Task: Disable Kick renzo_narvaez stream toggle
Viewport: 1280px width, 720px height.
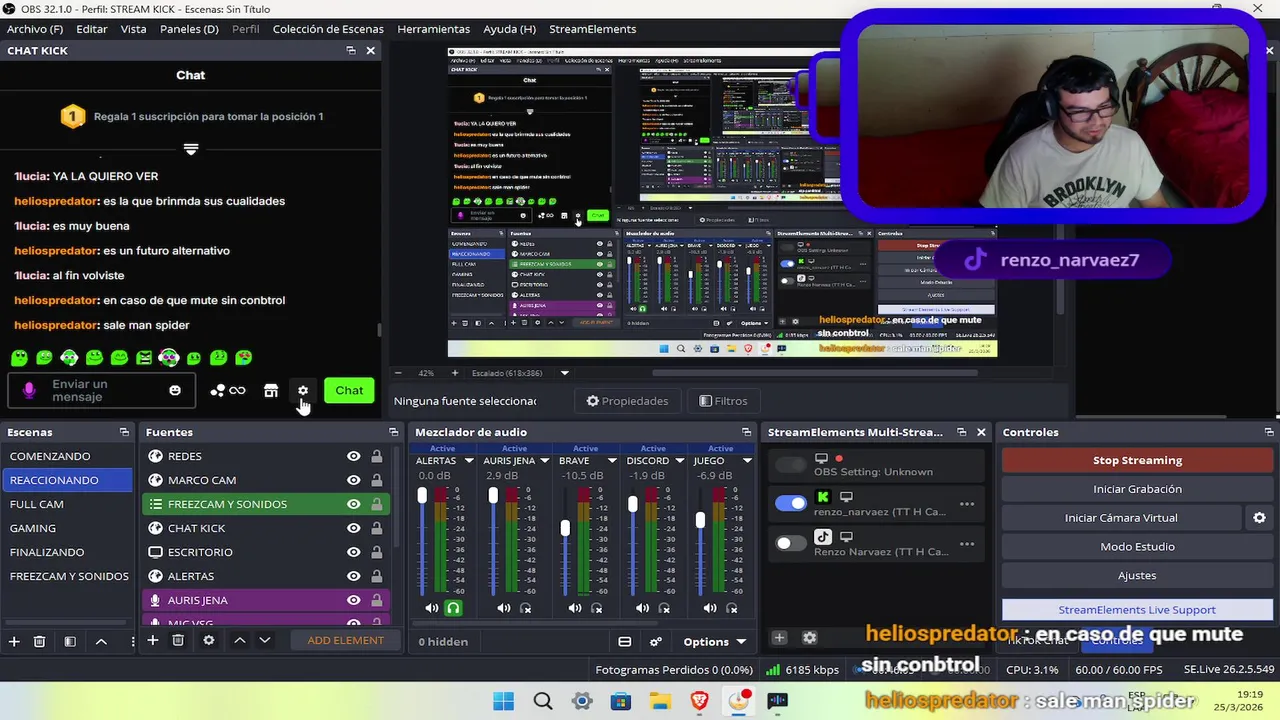Action: coord(790,503)
